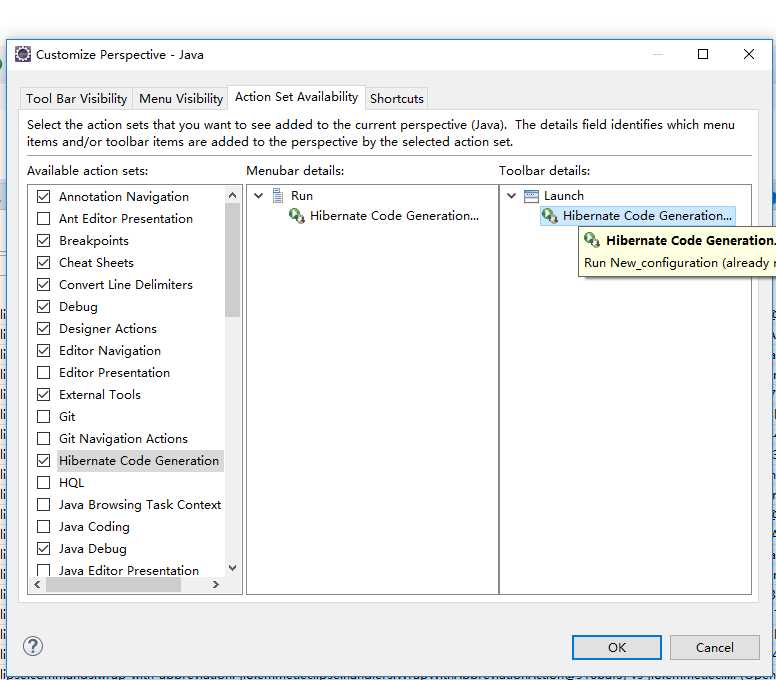Enable the Git action set checkbox
The image size is (776, 680).
point(44,416)
